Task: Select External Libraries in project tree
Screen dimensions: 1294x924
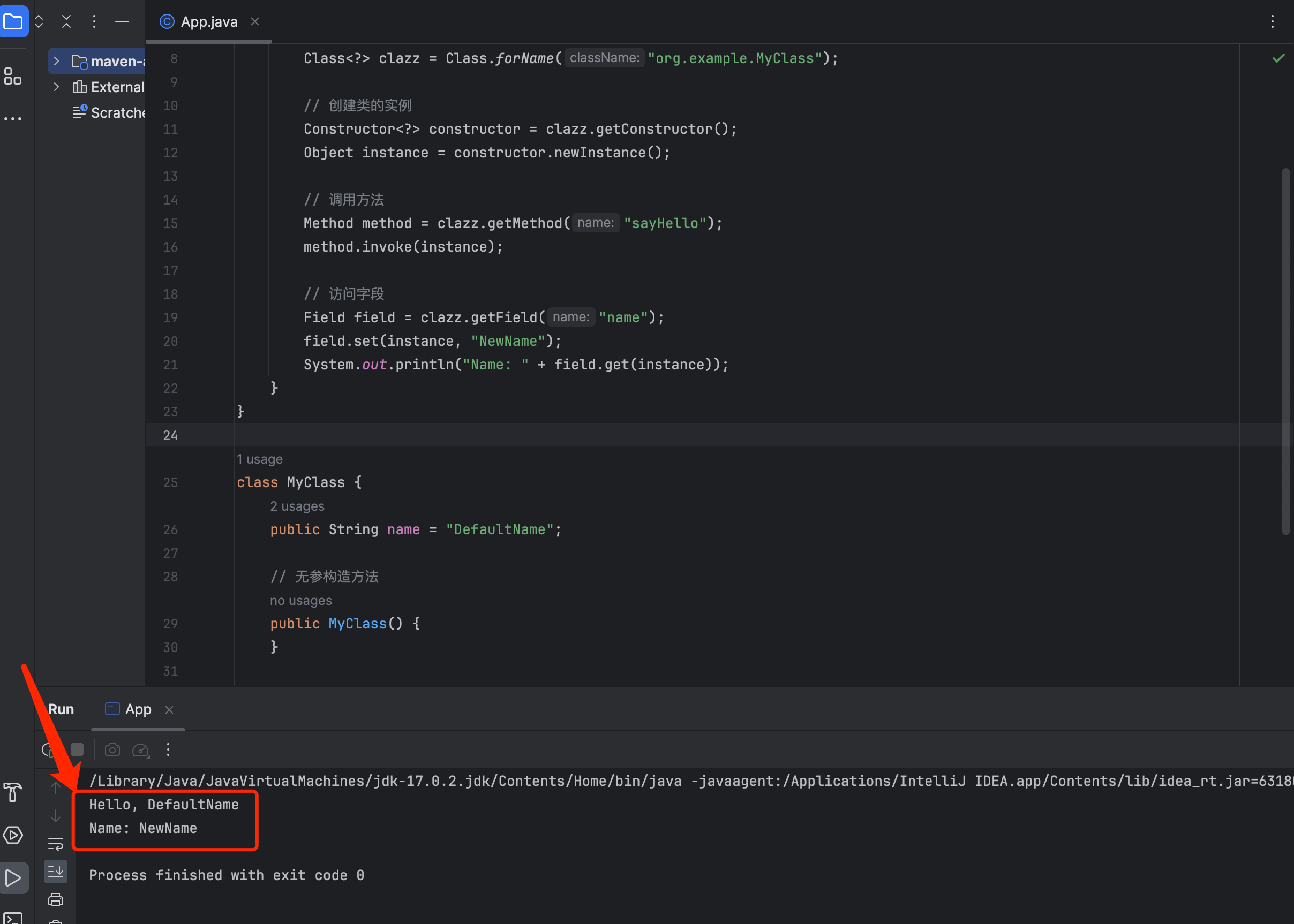Action: point(108,87)
